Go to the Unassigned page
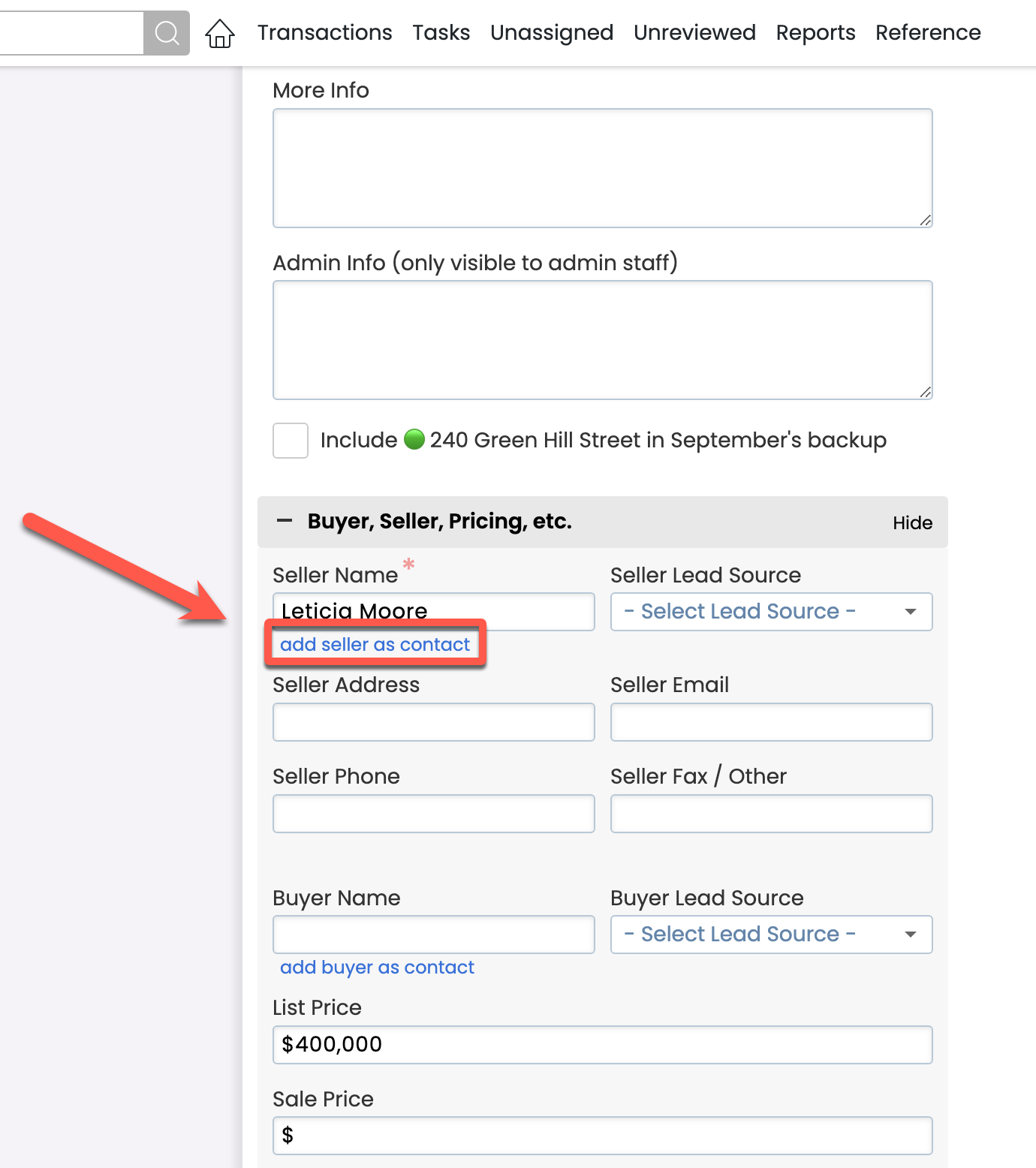This screenshot has width=1036, height=1168. click(552, 33)
